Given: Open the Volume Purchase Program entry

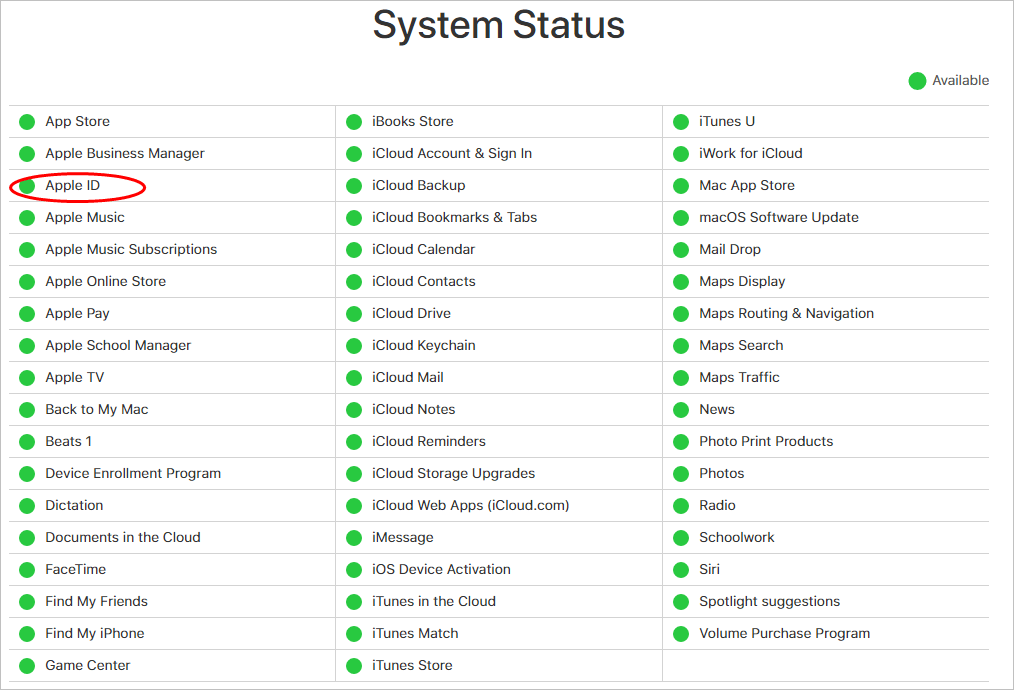Looking at the screenshot, I should (784, 633).
